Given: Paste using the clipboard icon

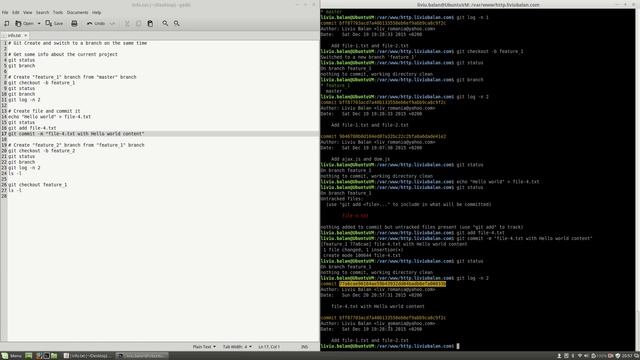Looking at the screenshot, I should pos(150,23).
